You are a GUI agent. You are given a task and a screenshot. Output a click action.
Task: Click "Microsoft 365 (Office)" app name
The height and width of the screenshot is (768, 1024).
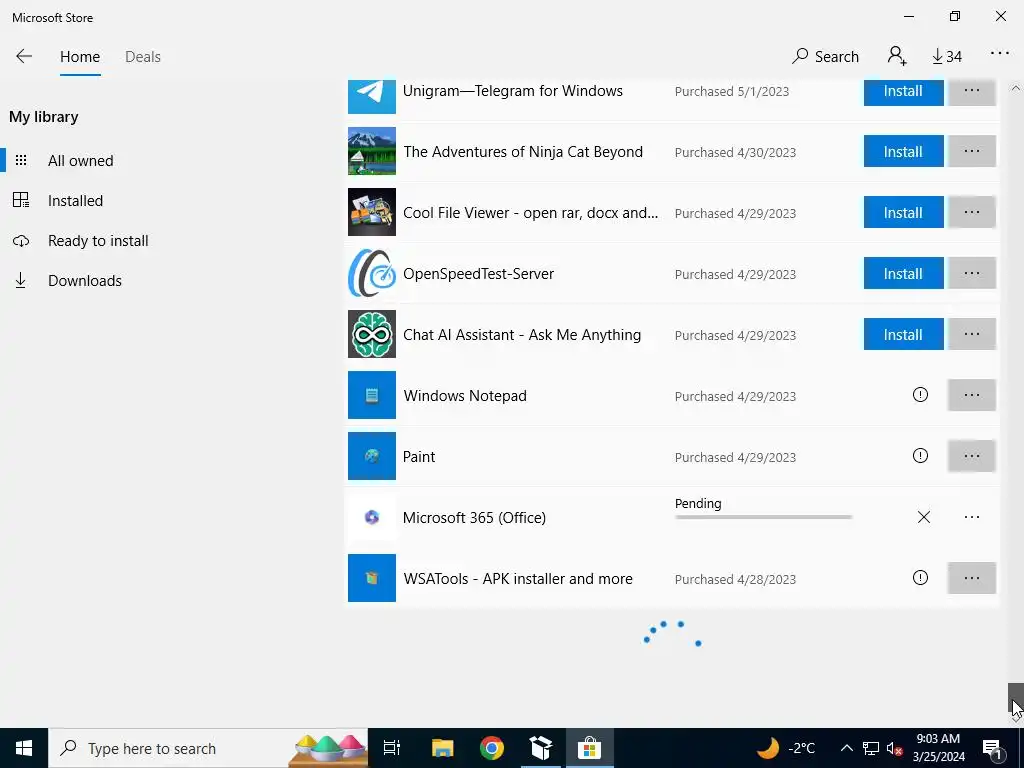tap(474, 518)
